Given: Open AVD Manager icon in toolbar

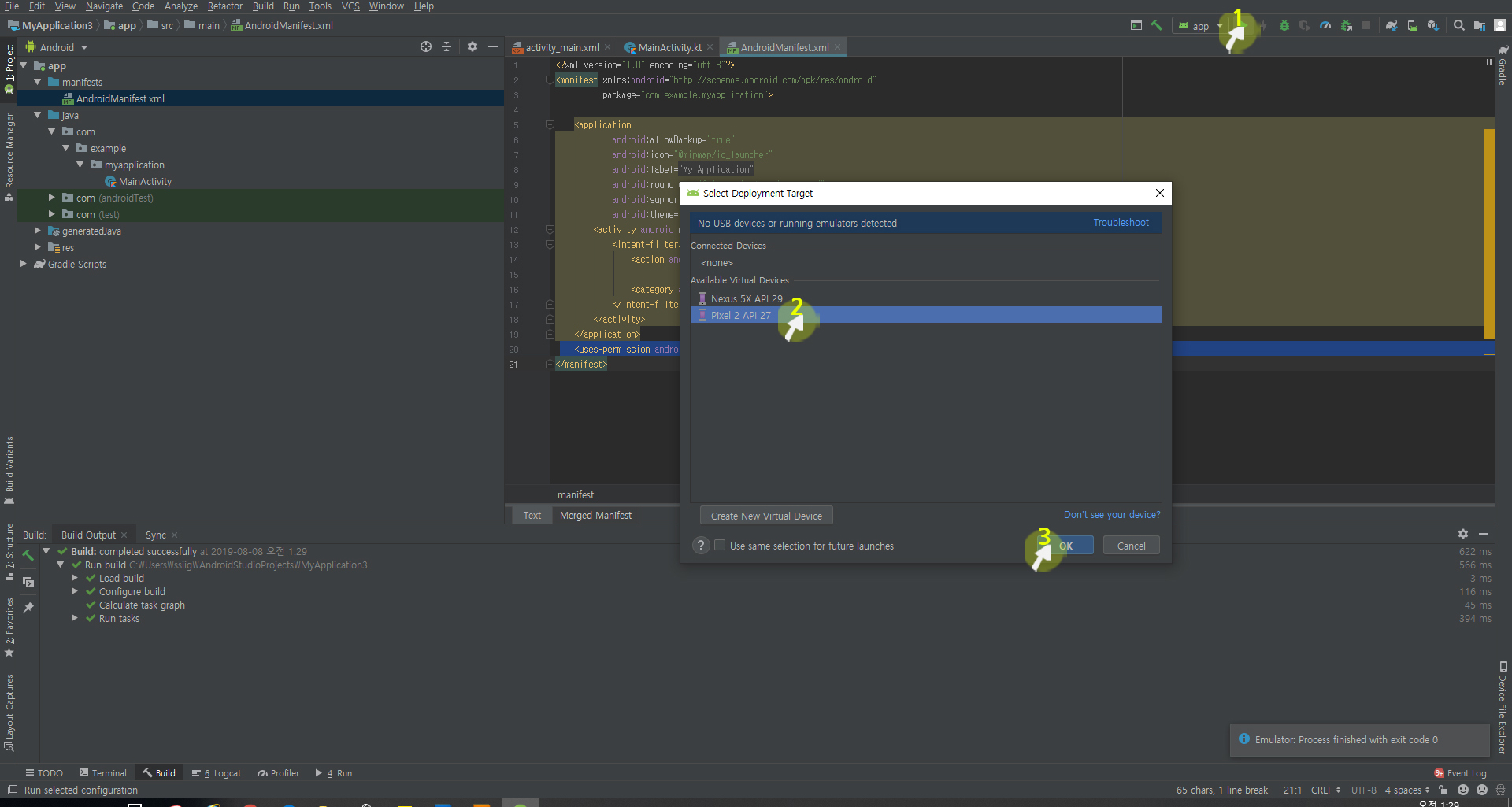Looking at the screenshot, I should [1412, 26].
